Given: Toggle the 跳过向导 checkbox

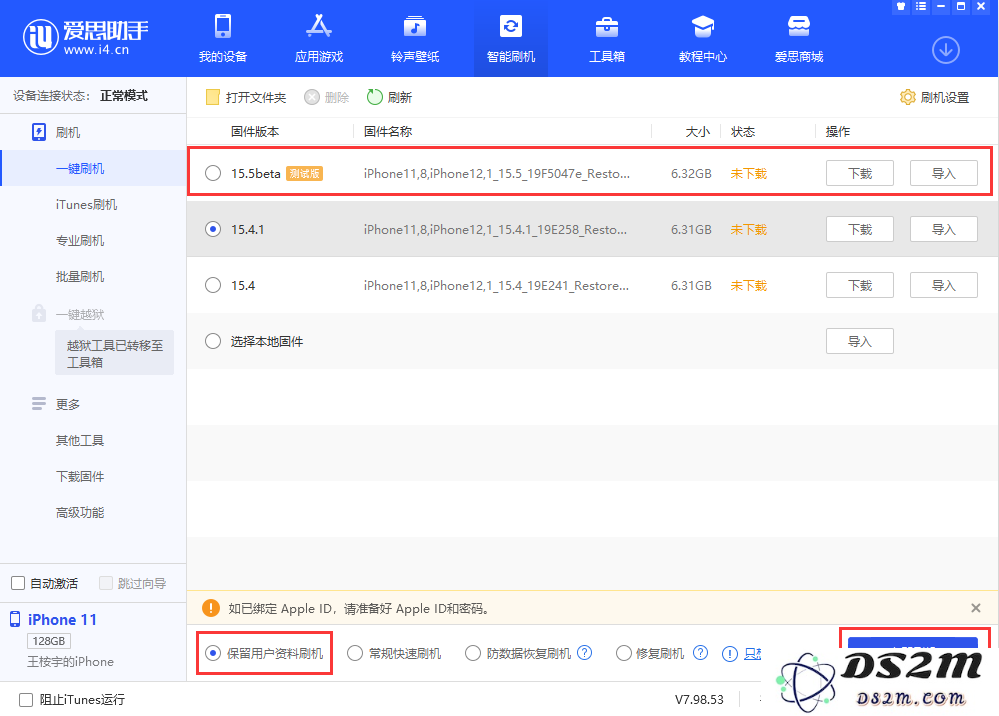Looking at the screenshot, I should (106, 583).
